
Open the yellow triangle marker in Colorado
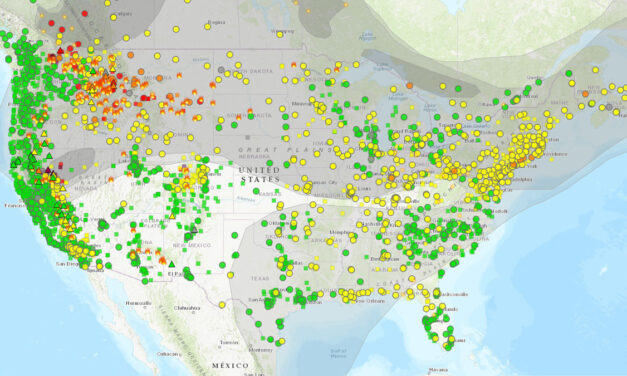tap(172, 216)
